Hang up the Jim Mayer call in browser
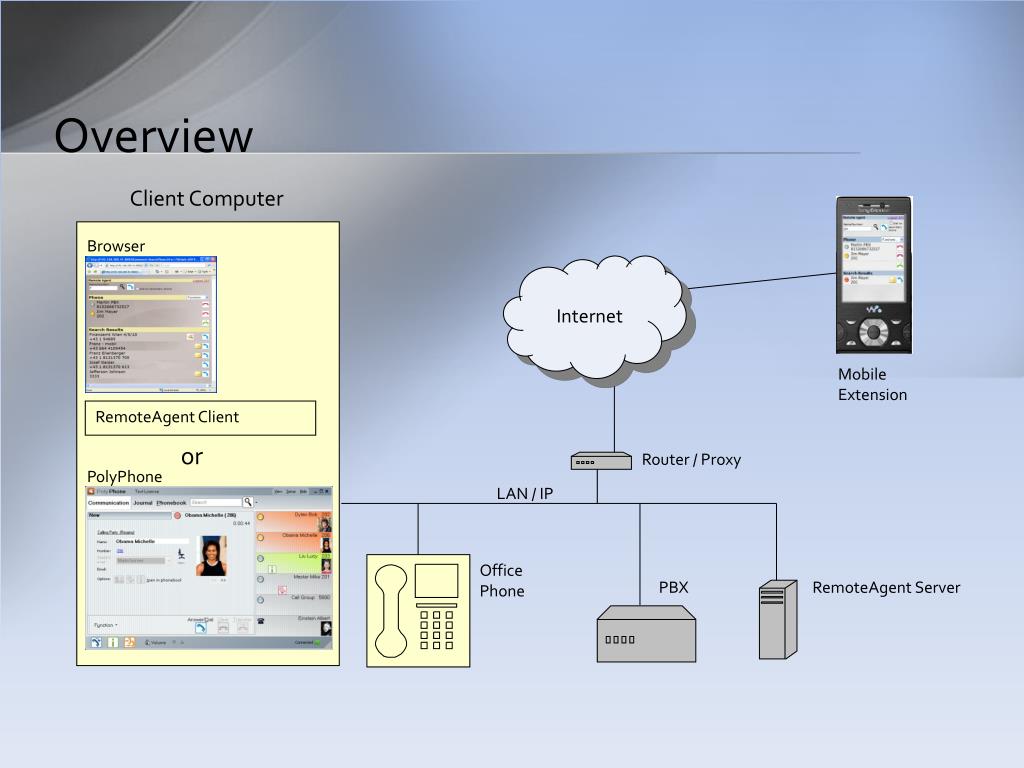 [x=205, y=314]
